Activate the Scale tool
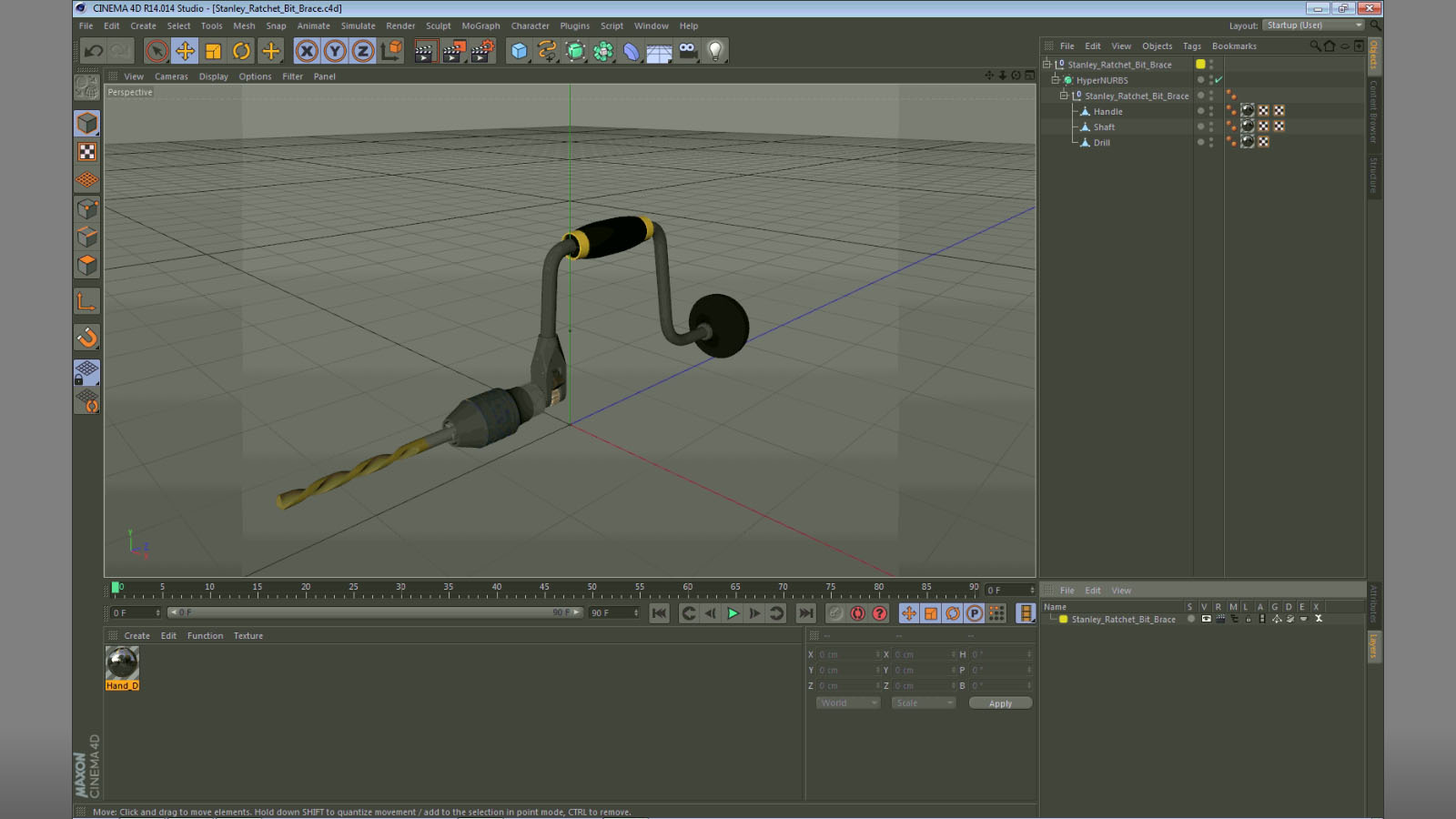The height and width of the screenshot is (819, 1456). pos(213,51)
